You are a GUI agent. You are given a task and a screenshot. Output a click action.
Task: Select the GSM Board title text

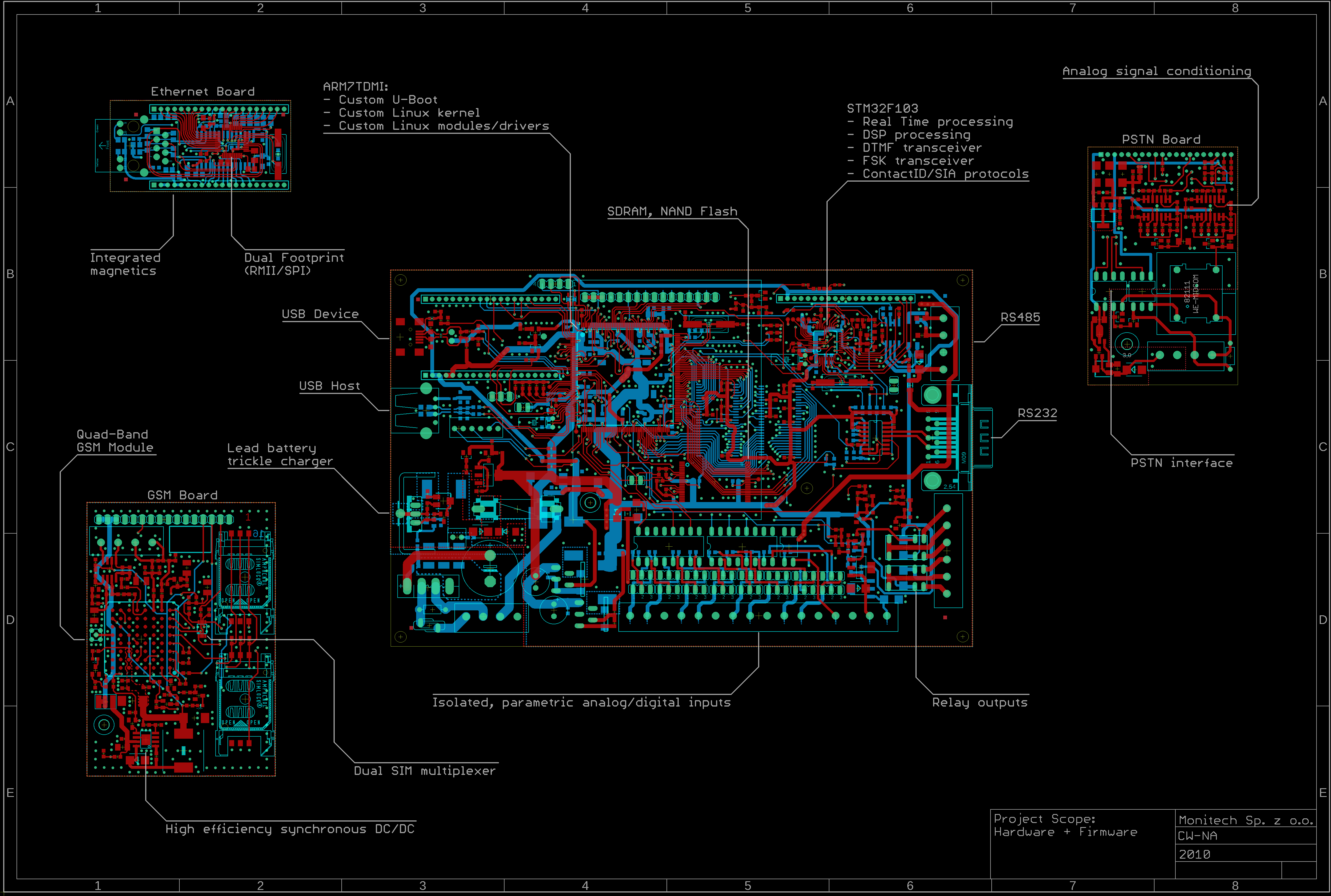pos(182,495)
